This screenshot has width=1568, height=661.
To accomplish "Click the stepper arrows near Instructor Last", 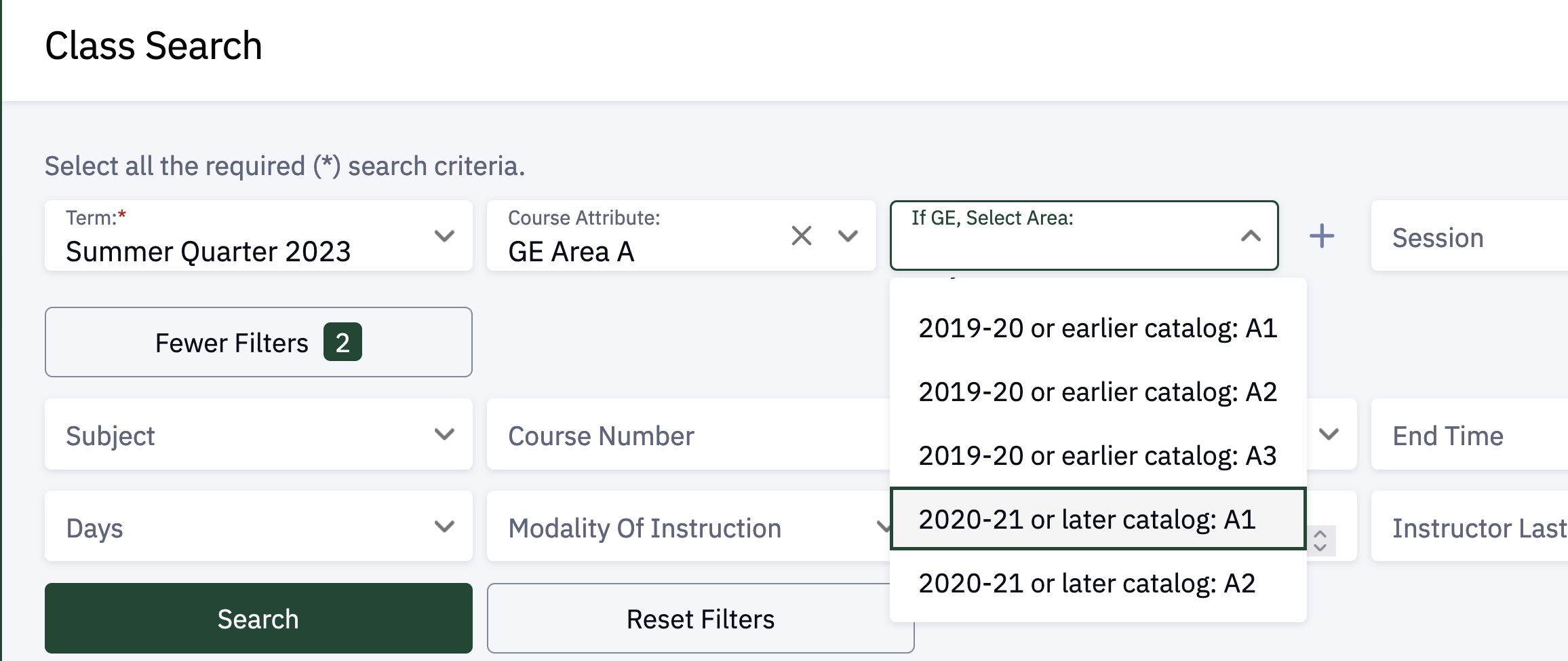I will (1320, 541).
